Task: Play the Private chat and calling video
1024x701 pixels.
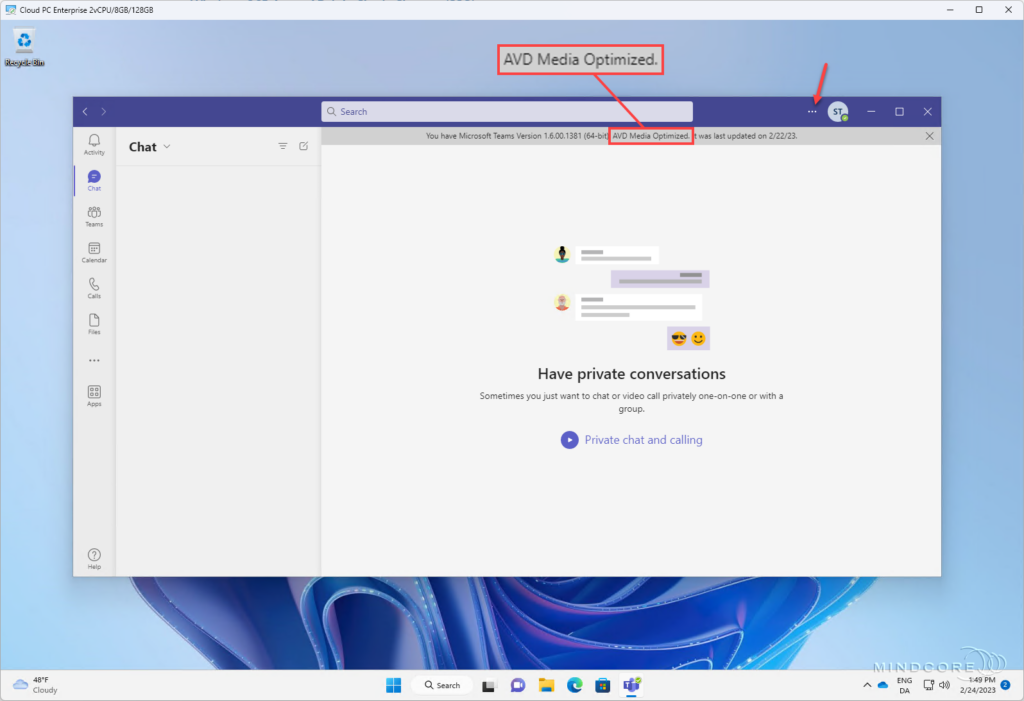Action: pos(569,440)
